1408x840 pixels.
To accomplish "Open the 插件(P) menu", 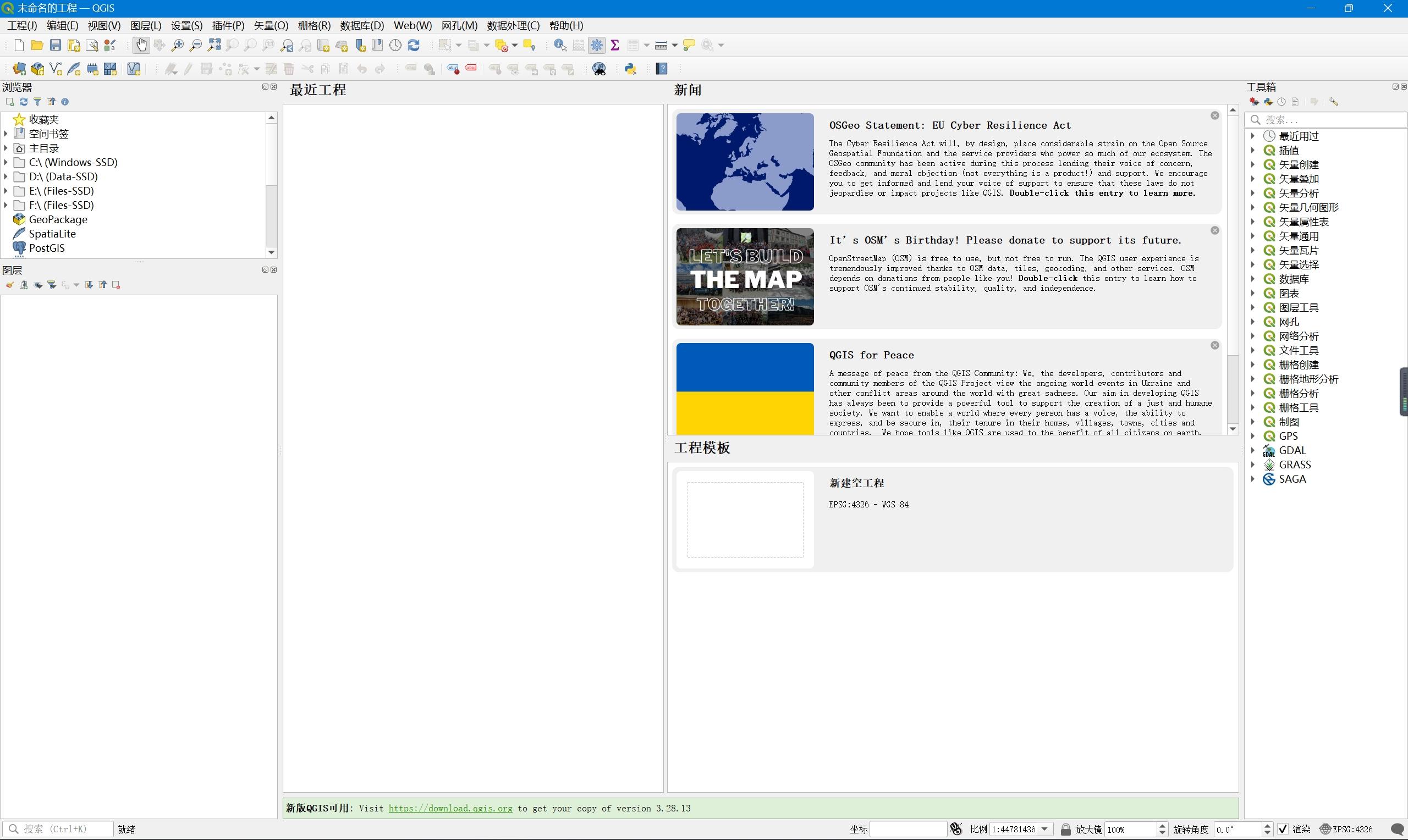I will [x=228, y=25].
